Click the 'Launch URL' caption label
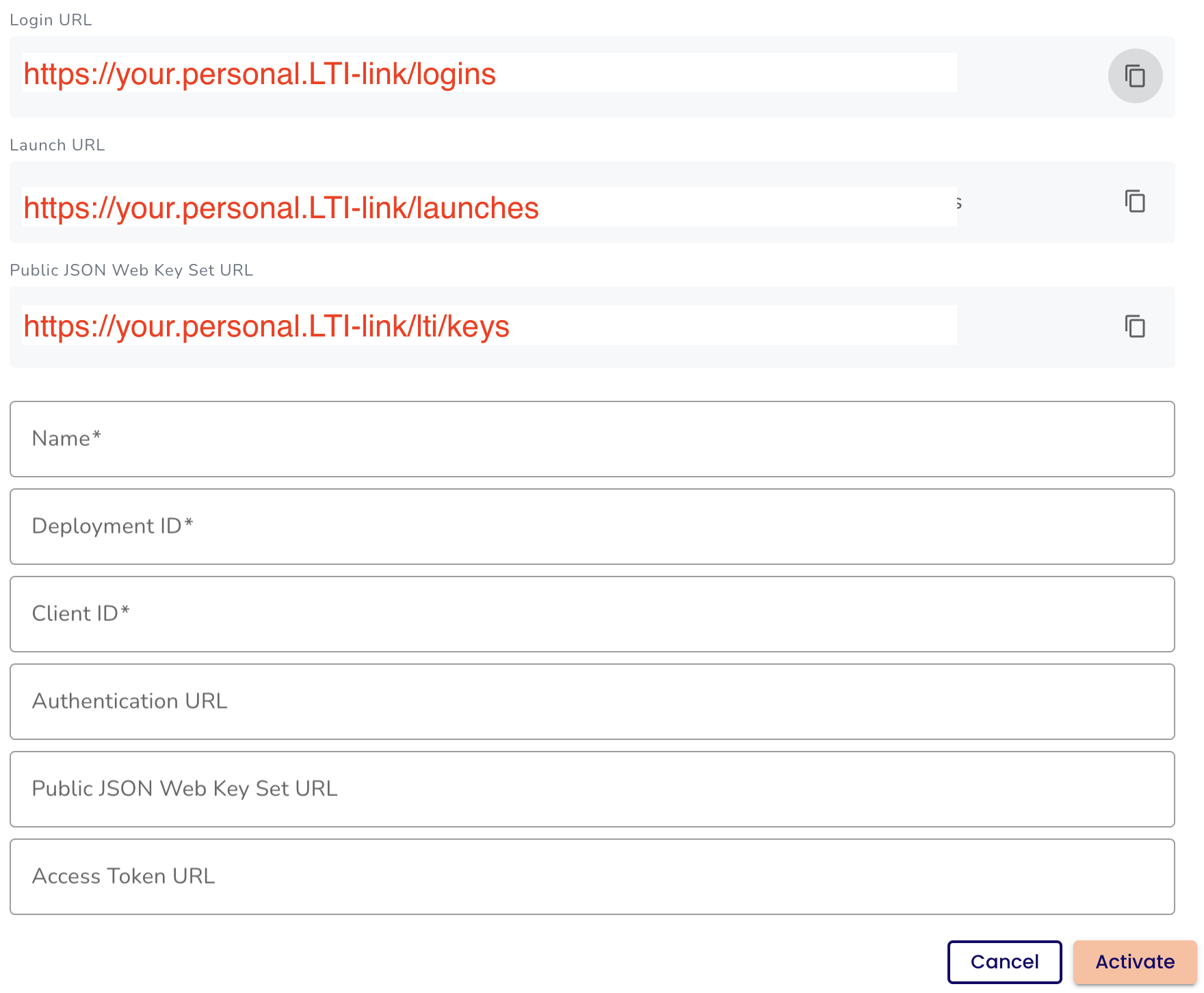Image resolution: width=1204 pixels, height=993 pixels. tap(57, 145)
